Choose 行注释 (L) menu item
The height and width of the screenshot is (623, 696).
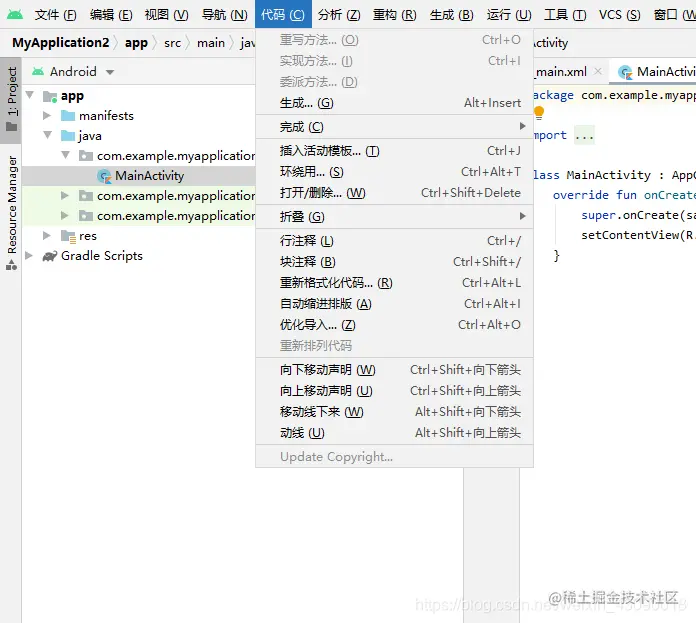click(x=394, y=241)
